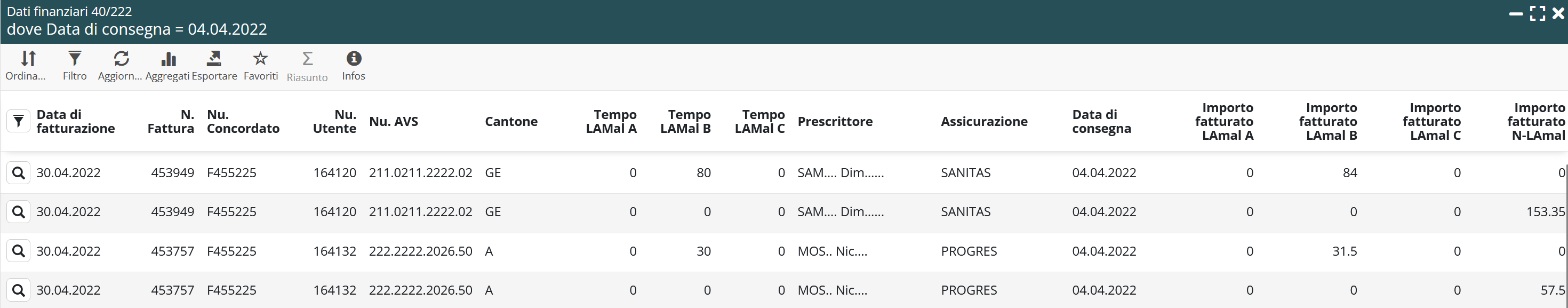Sort by Data di fatturazione column header
This screenshot has height=308, width=1568.
[76, 121]
